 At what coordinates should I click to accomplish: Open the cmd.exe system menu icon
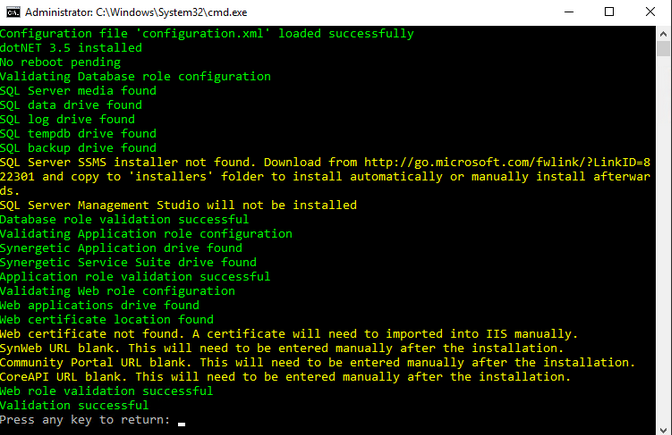point(13,12)
